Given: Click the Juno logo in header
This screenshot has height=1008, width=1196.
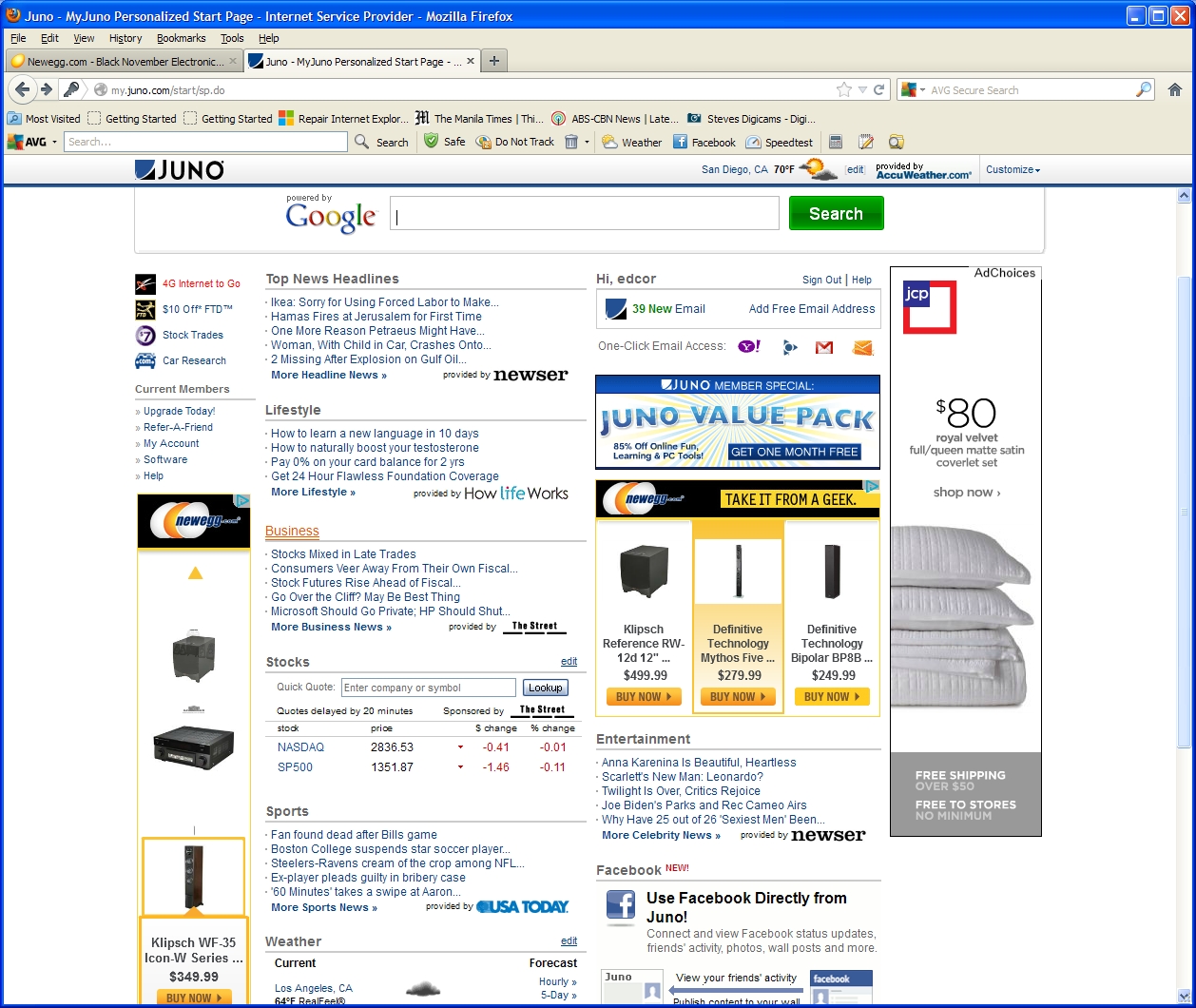Looking at the screenshot, I should [x=179, y=169].
